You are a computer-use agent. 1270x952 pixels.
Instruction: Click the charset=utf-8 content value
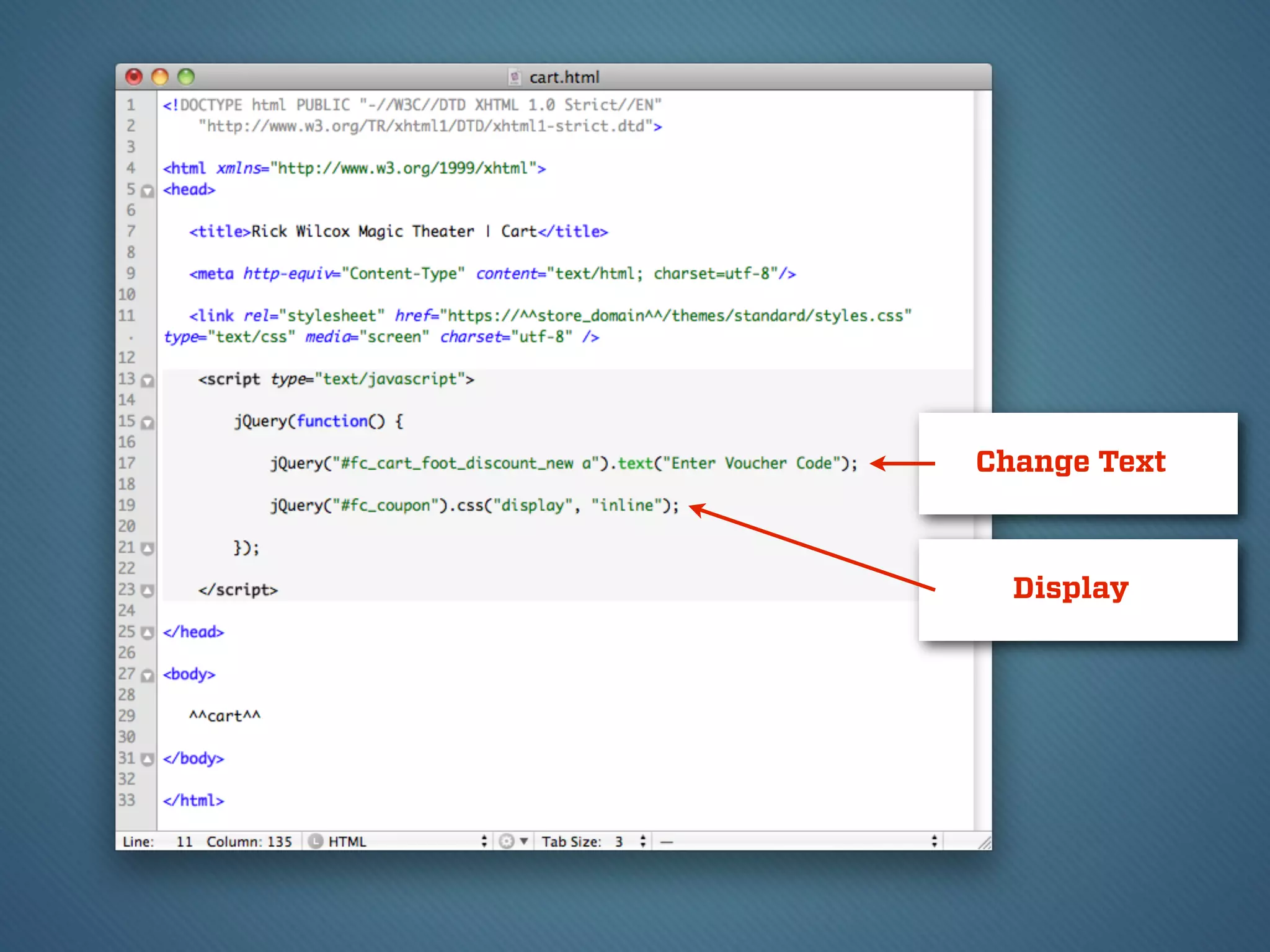pos(711,273)
